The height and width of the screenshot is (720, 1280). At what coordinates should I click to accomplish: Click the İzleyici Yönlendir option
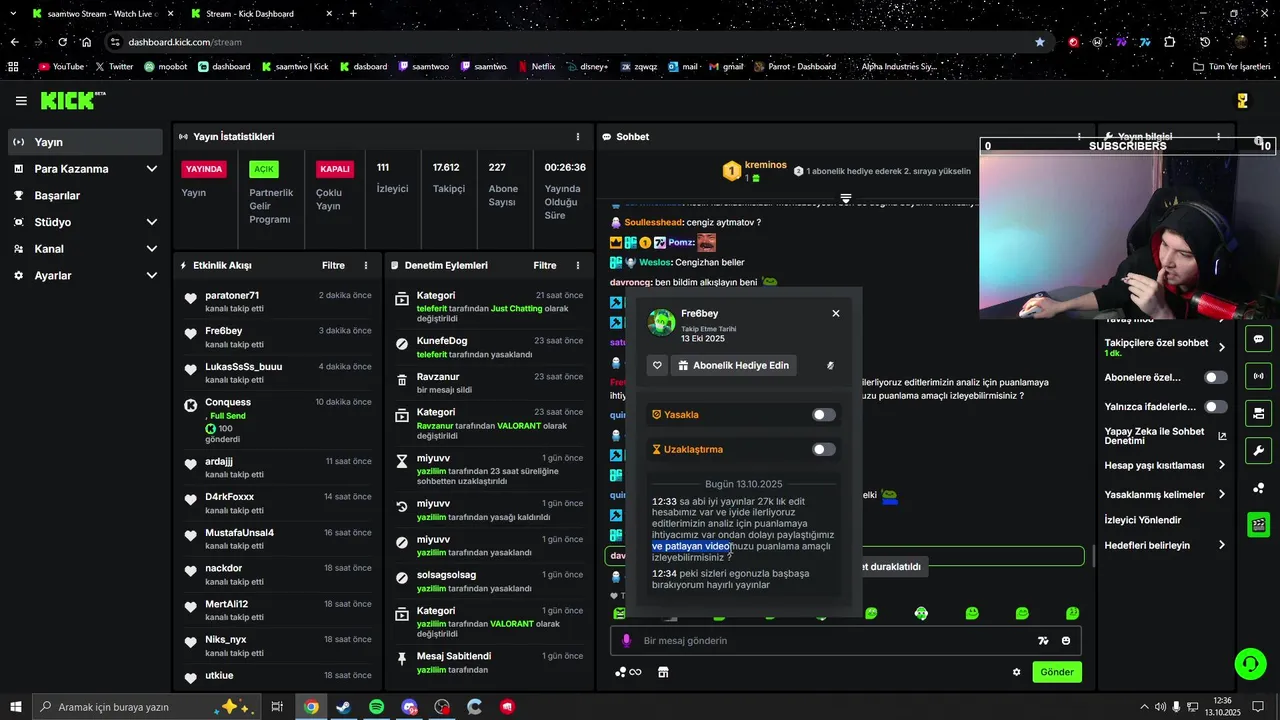[x=1143, y=521]
